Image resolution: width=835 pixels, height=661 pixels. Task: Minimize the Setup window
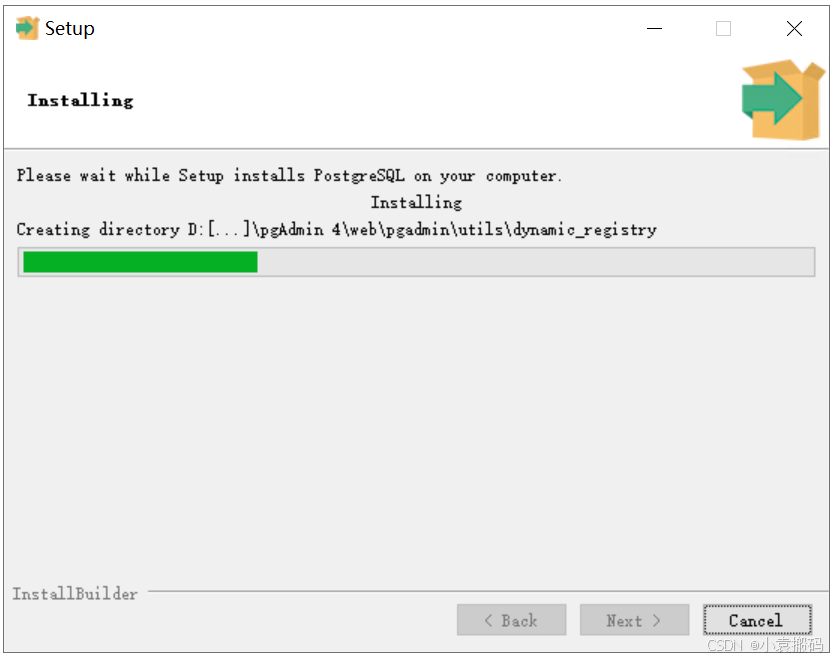(654, 28)
